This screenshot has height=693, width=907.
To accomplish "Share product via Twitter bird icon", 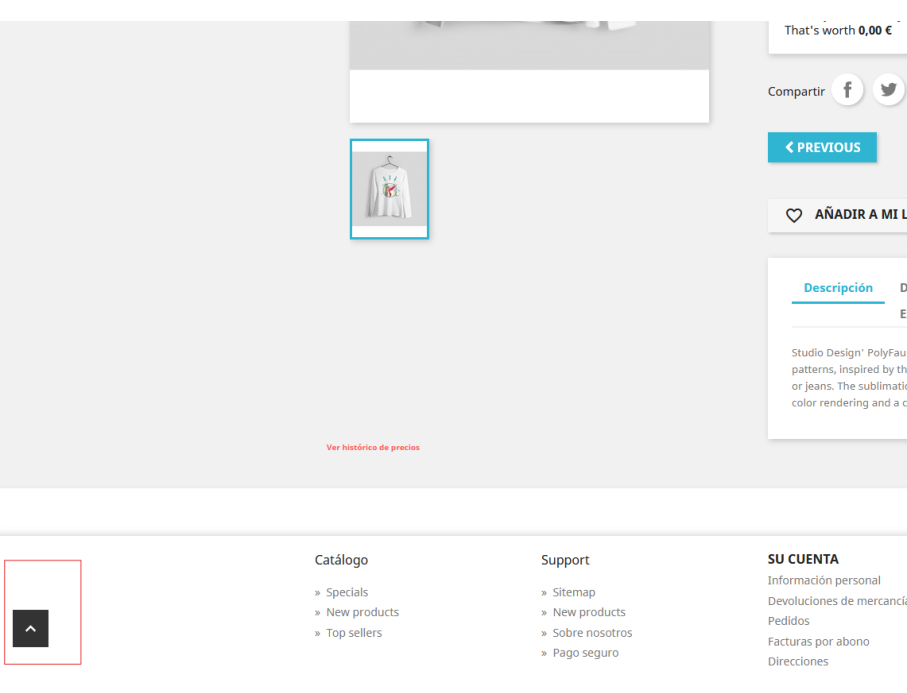I will pos(888,90).
